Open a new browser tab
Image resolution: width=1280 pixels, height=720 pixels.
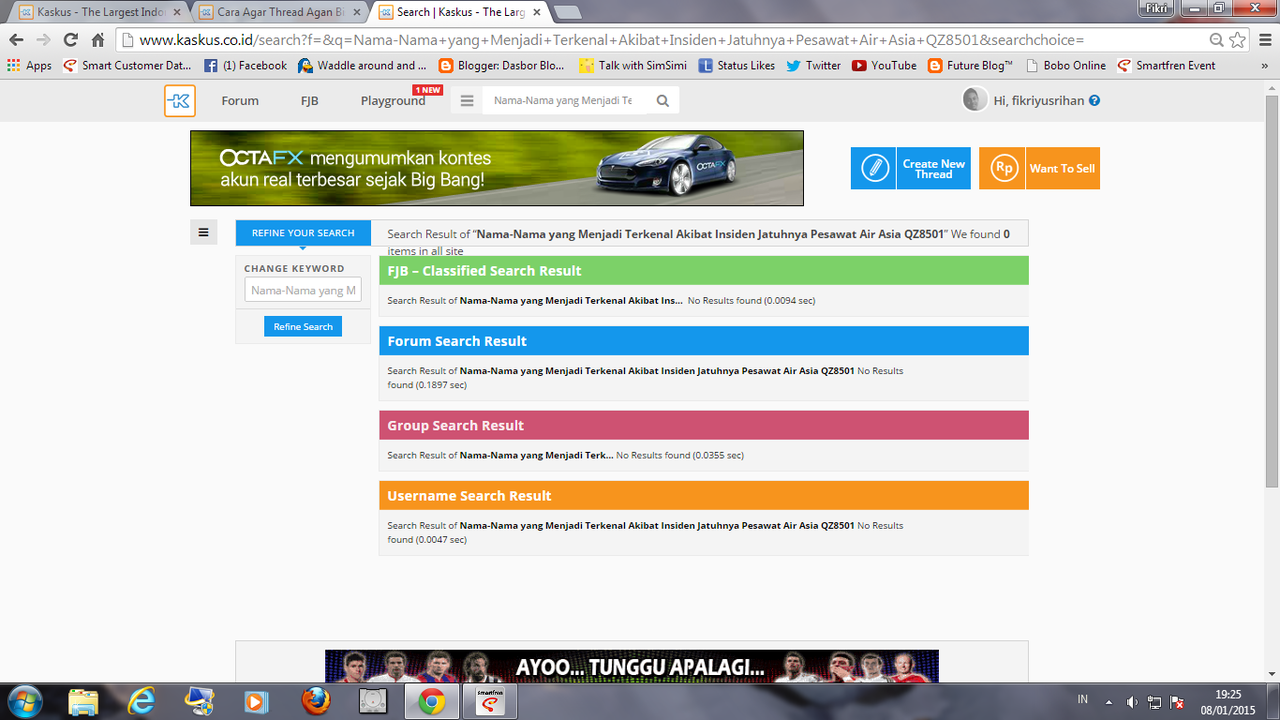click(x=567, y=12)
